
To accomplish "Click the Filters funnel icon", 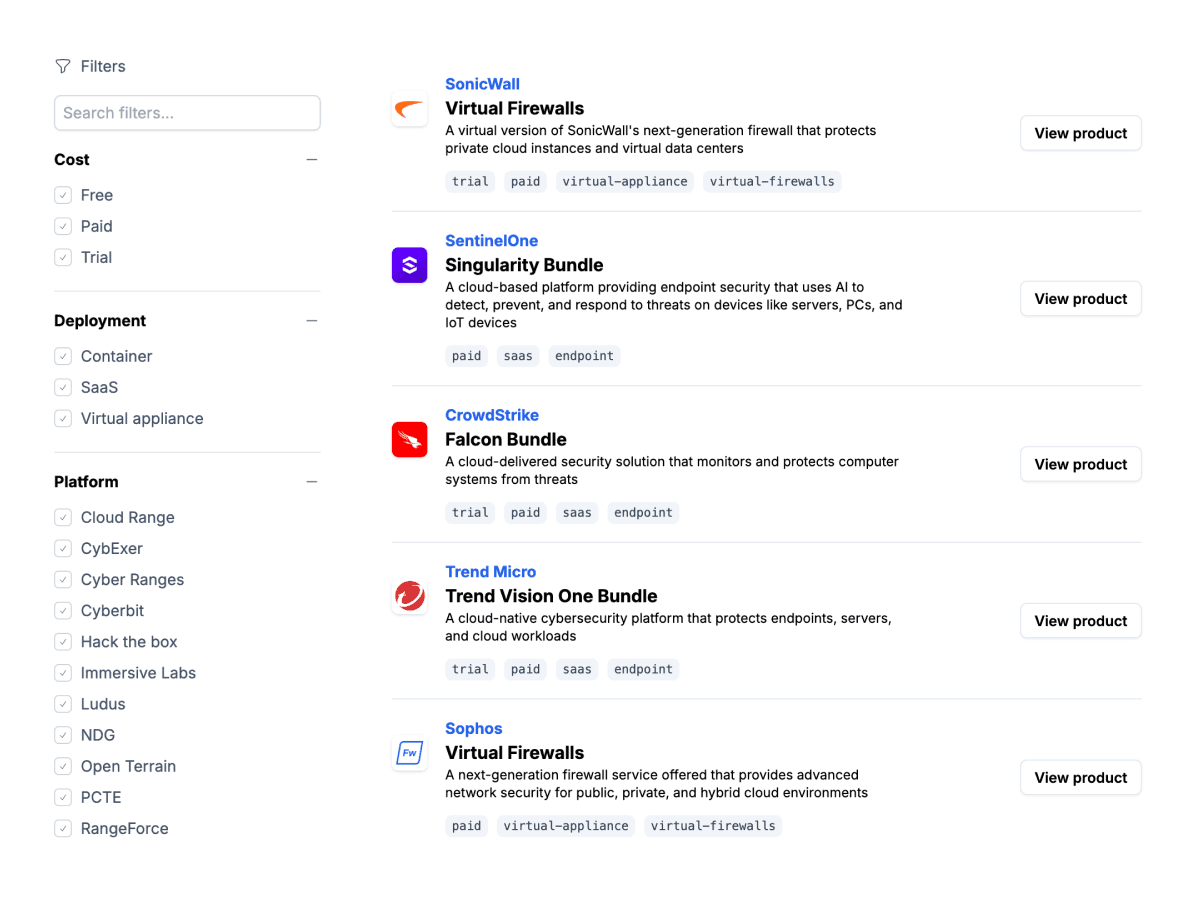I will (63, 66).
